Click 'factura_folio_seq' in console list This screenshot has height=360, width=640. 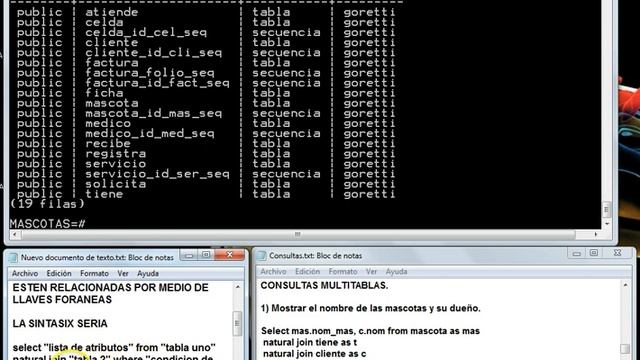[x=150, y=73]
